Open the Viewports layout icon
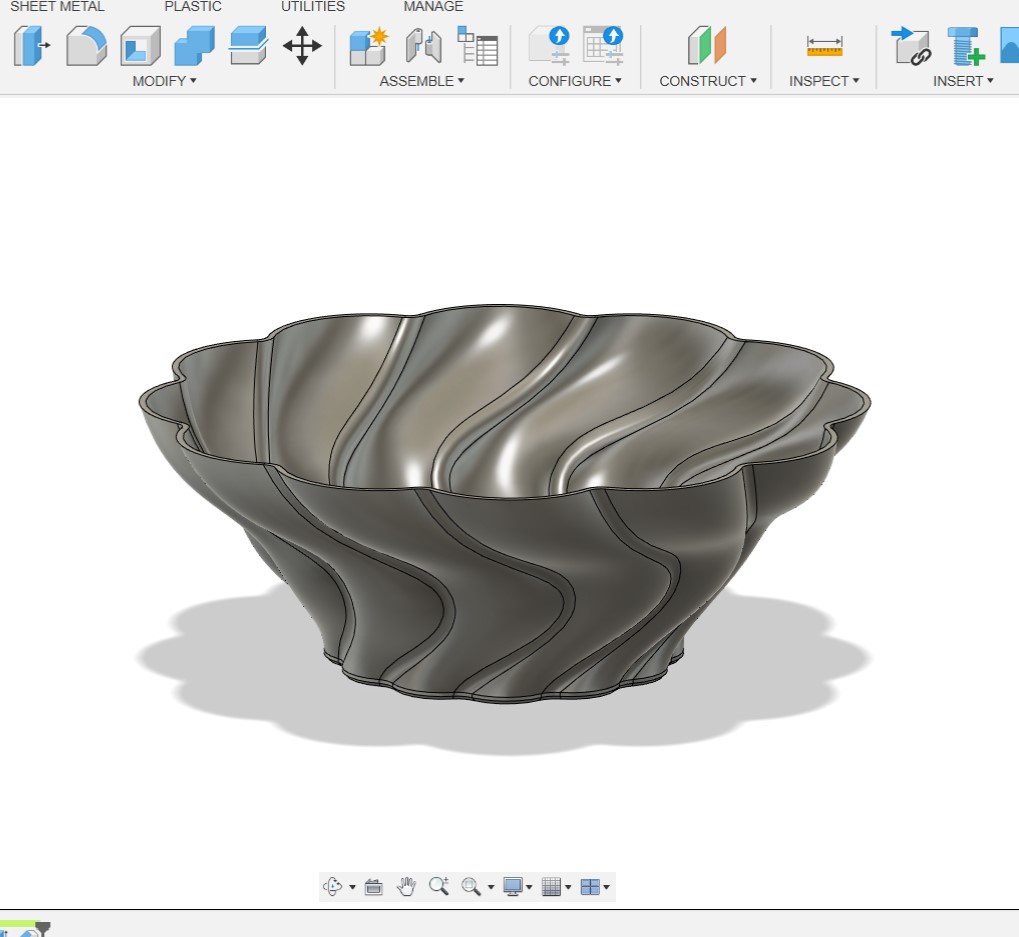 (590, 886)
